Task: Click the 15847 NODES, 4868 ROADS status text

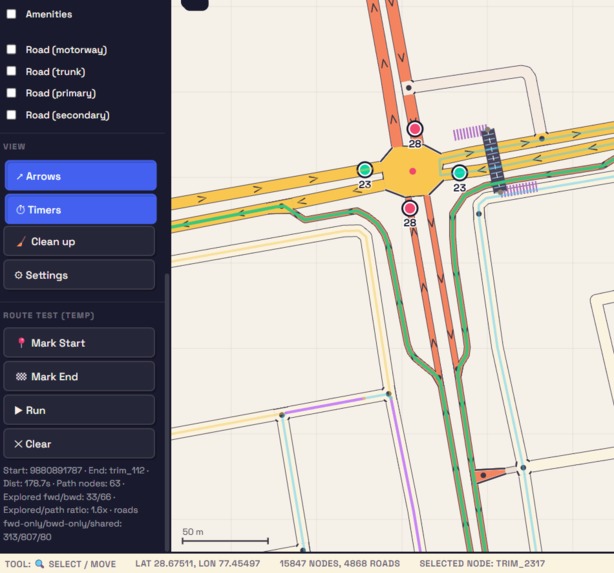Action: coord(340,564)
